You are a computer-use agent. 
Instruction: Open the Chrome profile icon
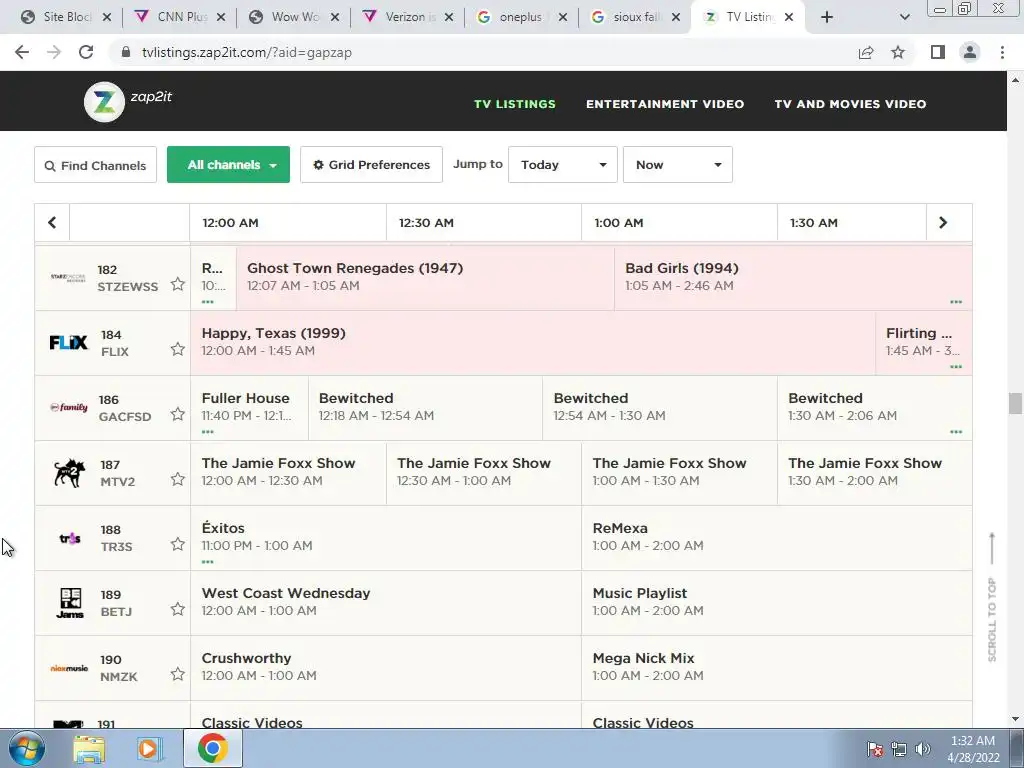970,52
